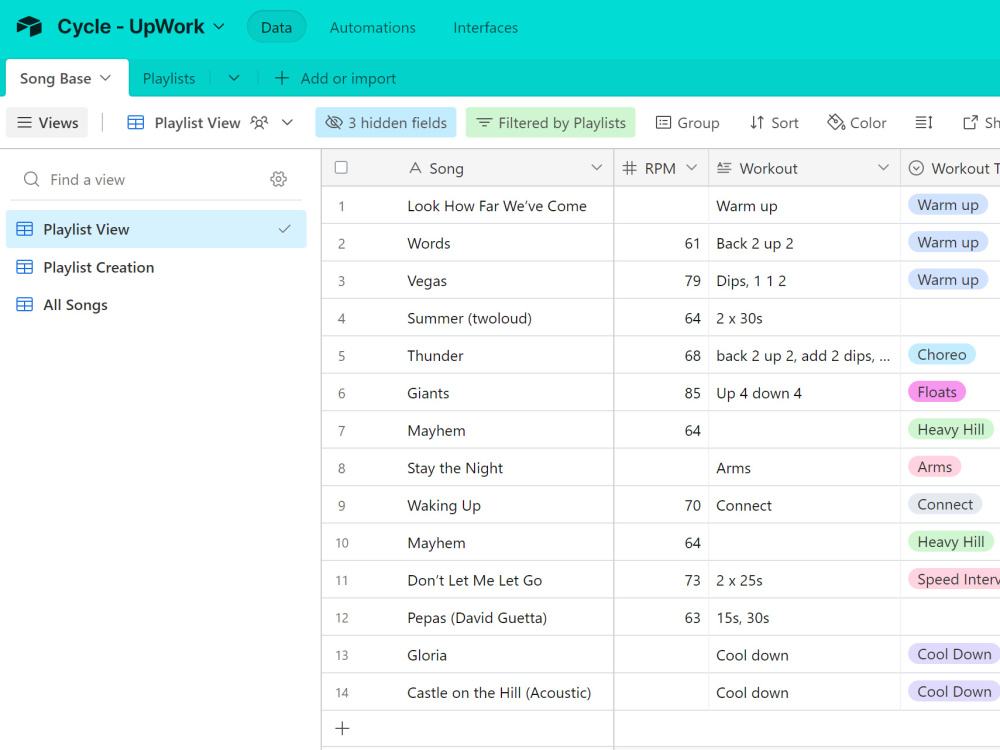This screenshot has height=750, width=1000.
Task: Show the 3 hidden fields
Action: [x=385, y=122]
